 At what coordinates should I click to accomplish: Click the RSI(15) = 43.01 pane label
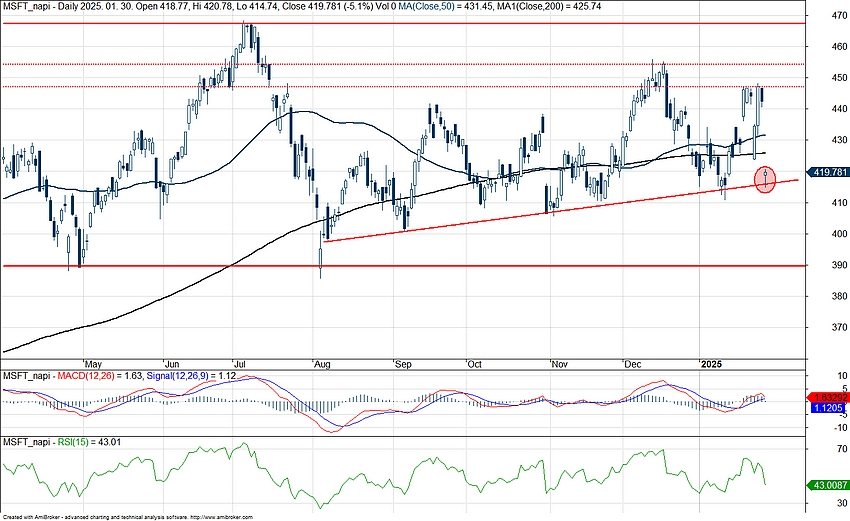[x=89, y=442]
